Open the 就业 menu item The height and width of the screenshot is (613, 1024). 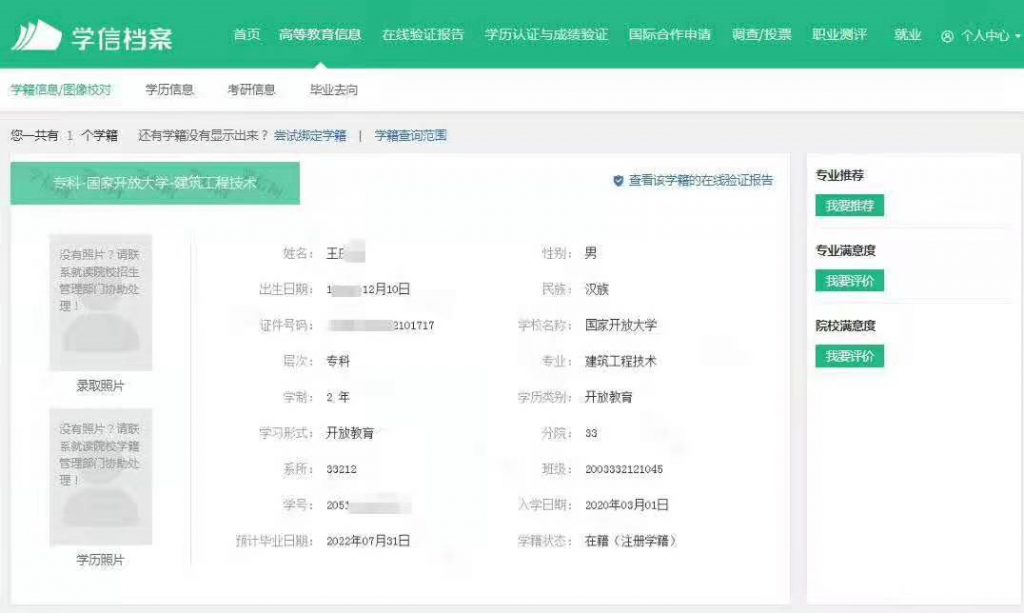click(907, 35)
